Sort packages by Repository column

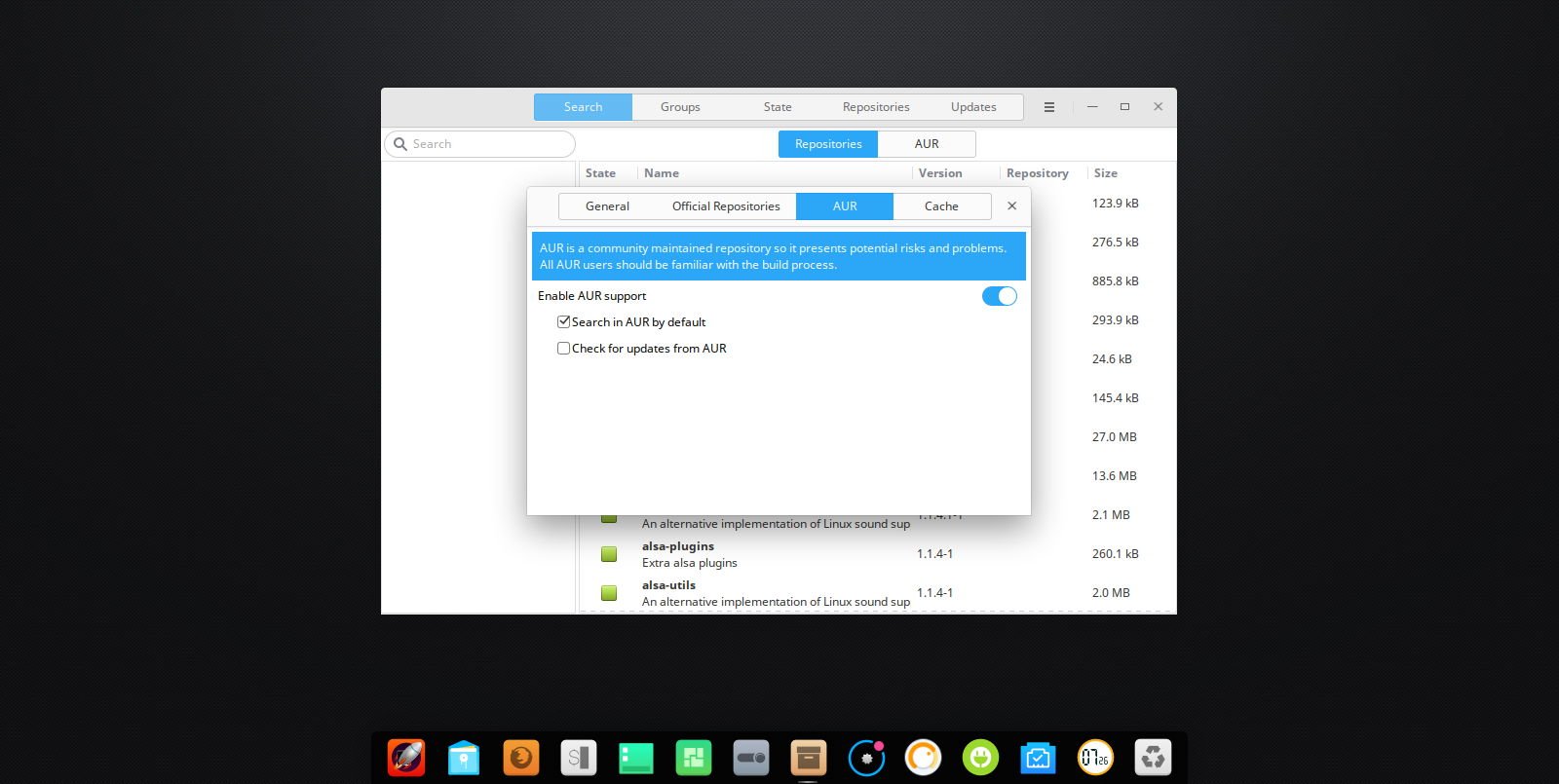[1037, 173]
